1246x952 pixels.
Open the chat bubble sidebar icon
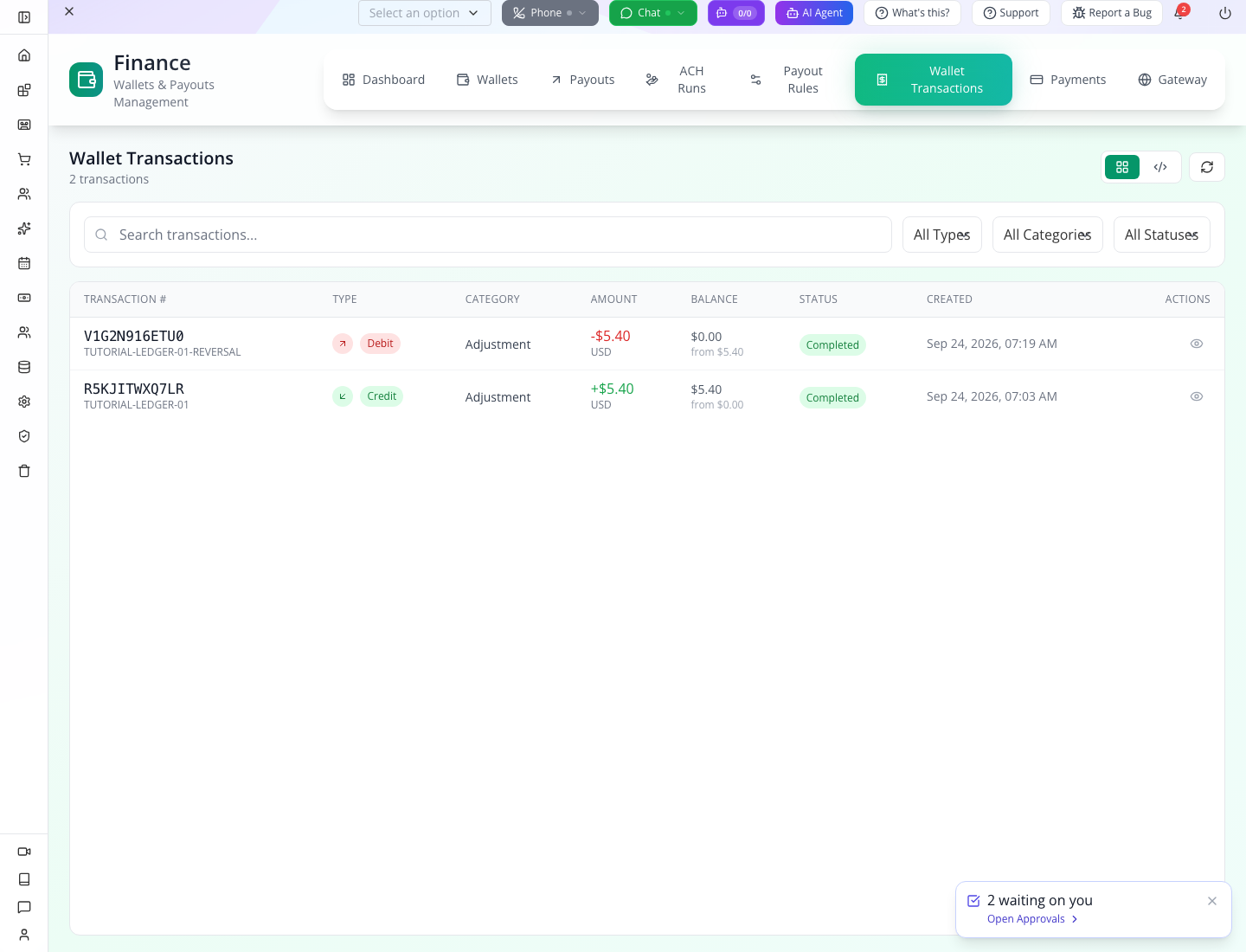pos(24,907)
